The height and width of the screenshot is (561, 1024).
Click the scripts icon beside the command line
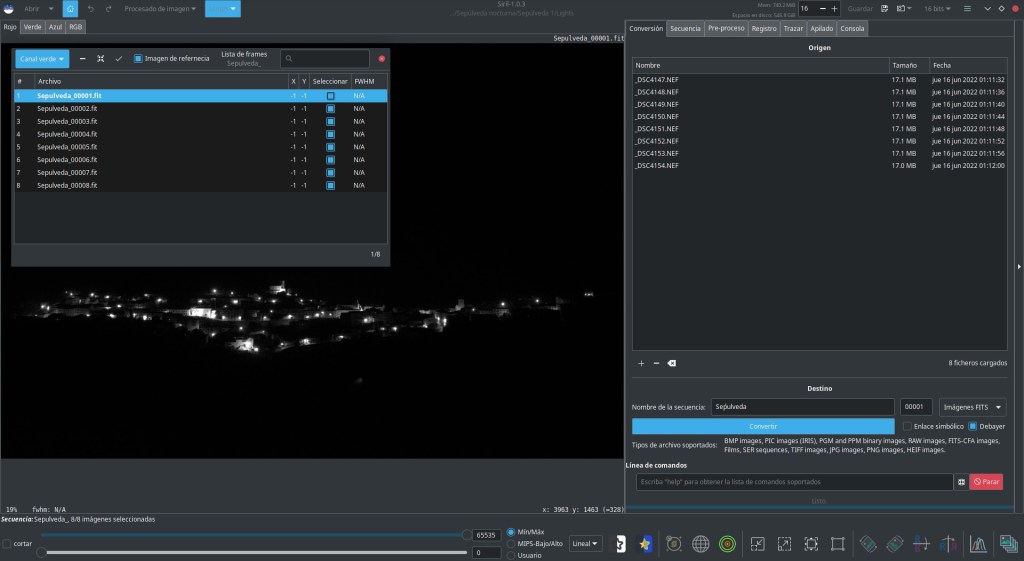(961, 482)
